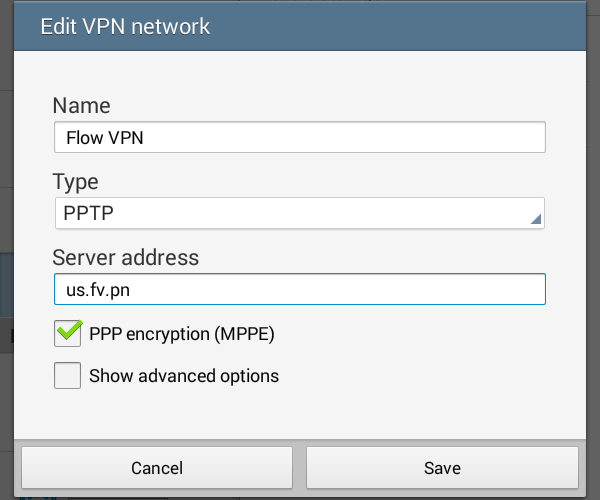Click the 'Name' field label
The height and width of the screenshot is (500, 600).
tap(82, 105)
